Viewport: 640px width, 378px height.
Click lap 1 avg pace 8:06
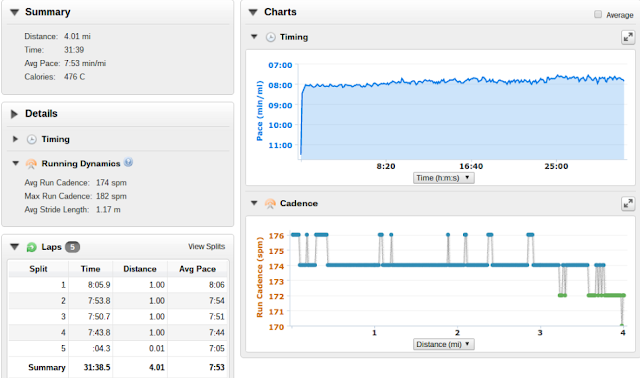click(x=217, y=285)
